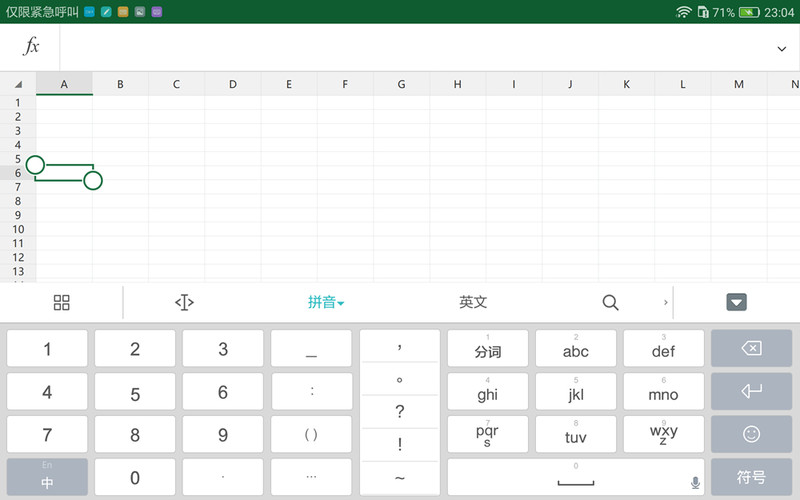Expand the formula bar chevron
The image size is (800, 500).
(781, 48)
